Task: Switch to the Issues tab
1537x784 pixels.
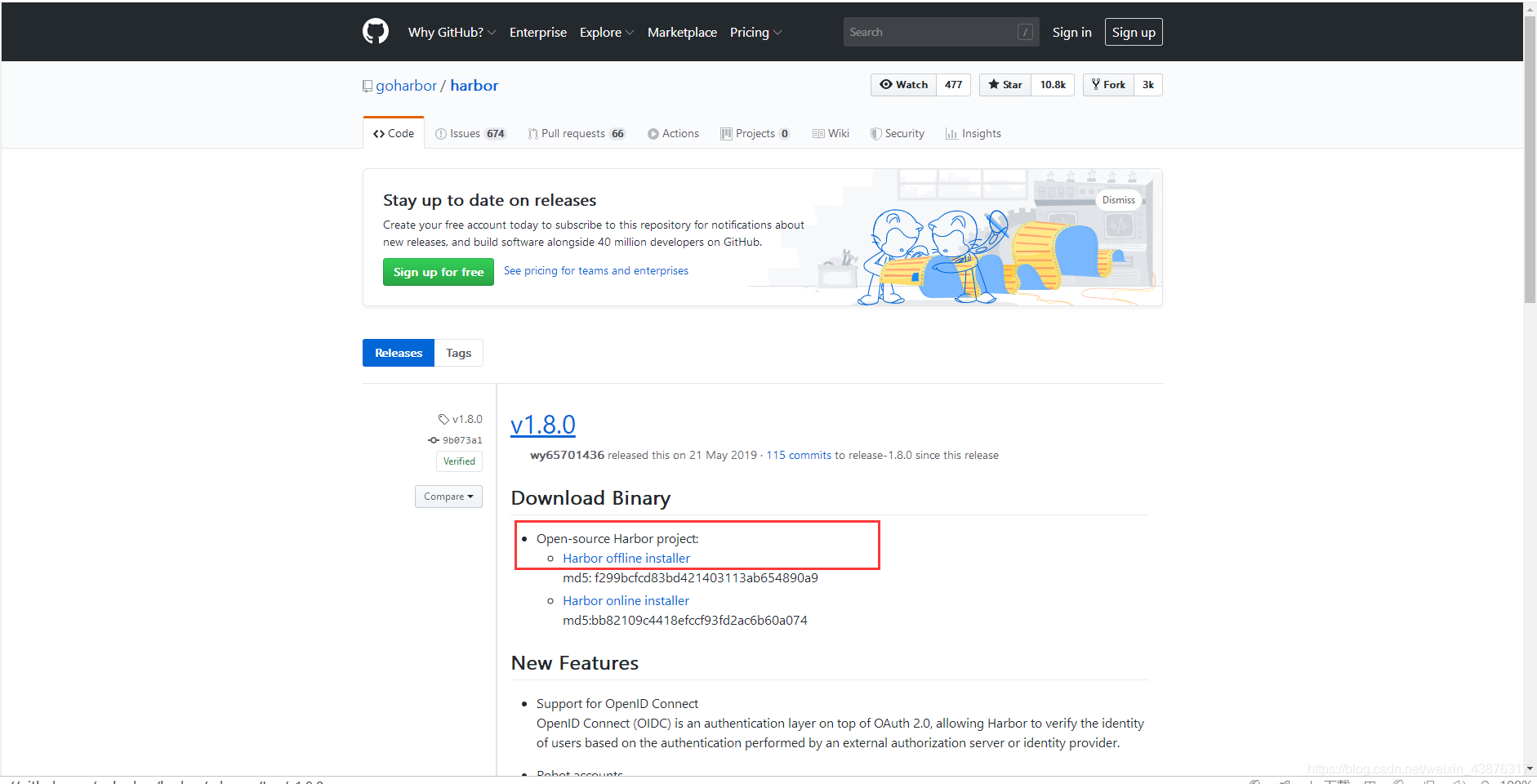Action: (470, 133)
